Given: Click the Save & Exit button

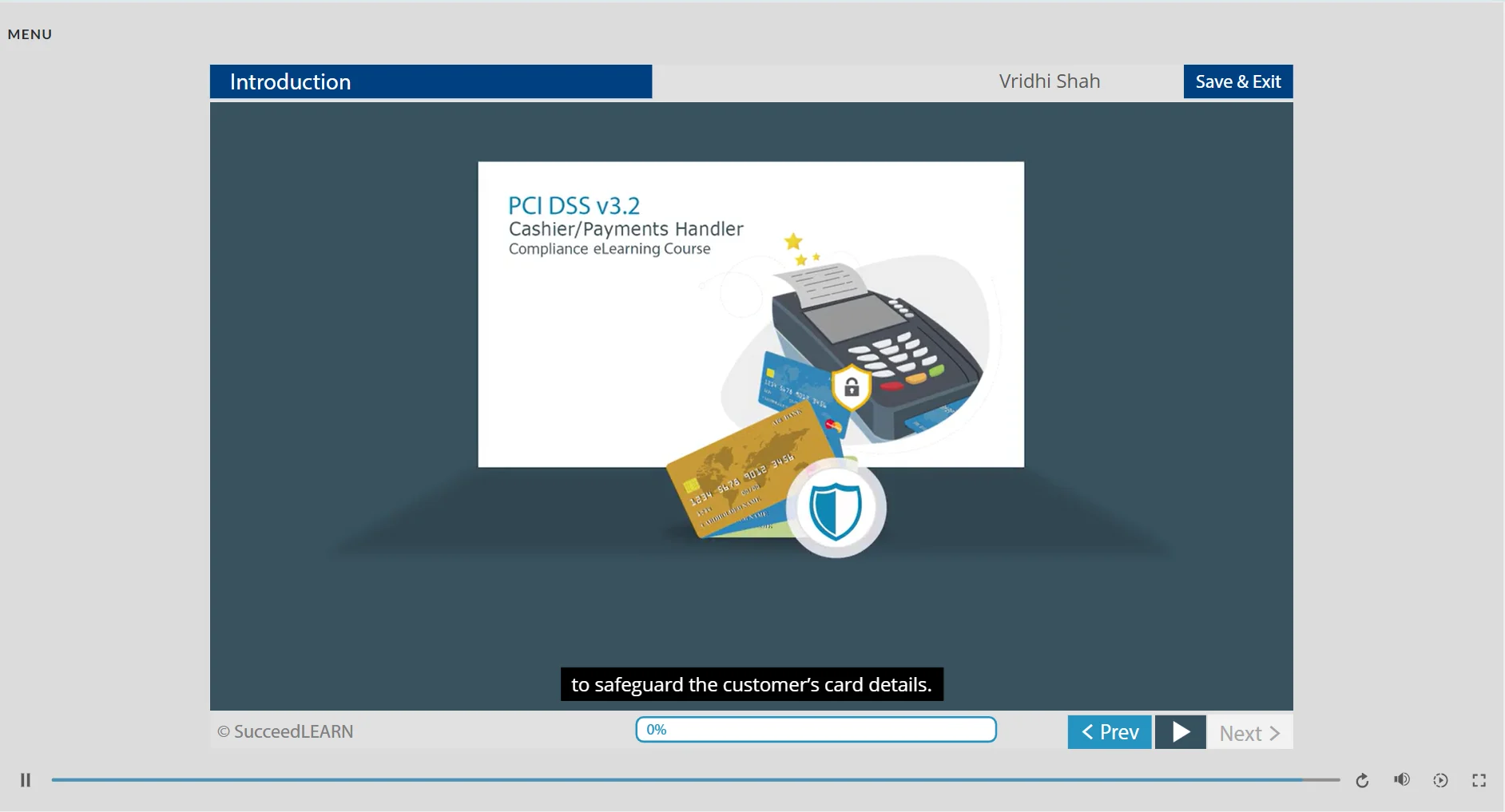Looking at the screenshot, I should 1238,81.
